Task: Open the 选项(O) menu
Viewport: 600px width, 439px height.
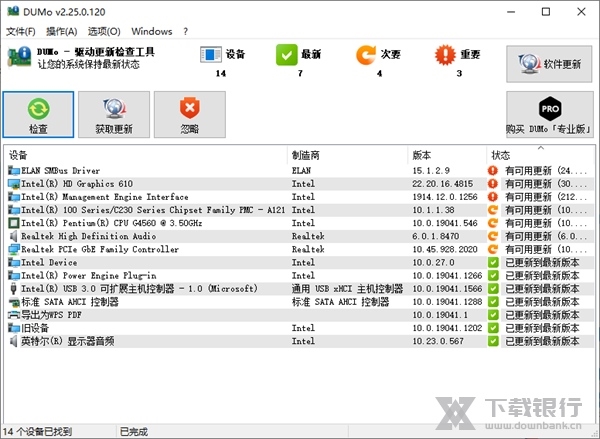Action: click(104, 32)
